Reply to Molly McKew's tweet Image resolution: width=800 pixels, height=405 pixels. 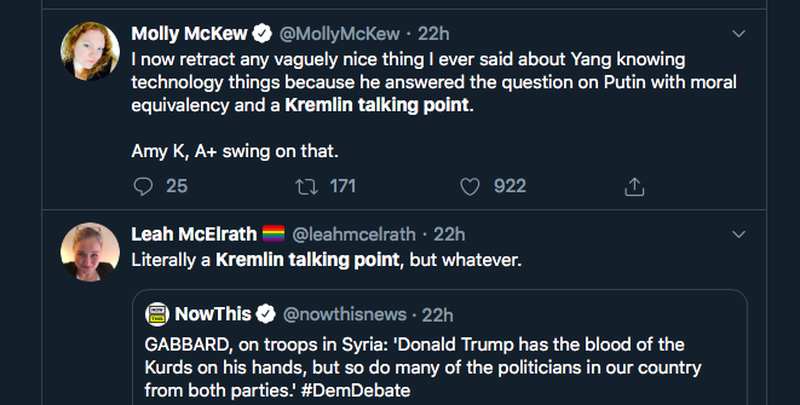tap(143, 186)
